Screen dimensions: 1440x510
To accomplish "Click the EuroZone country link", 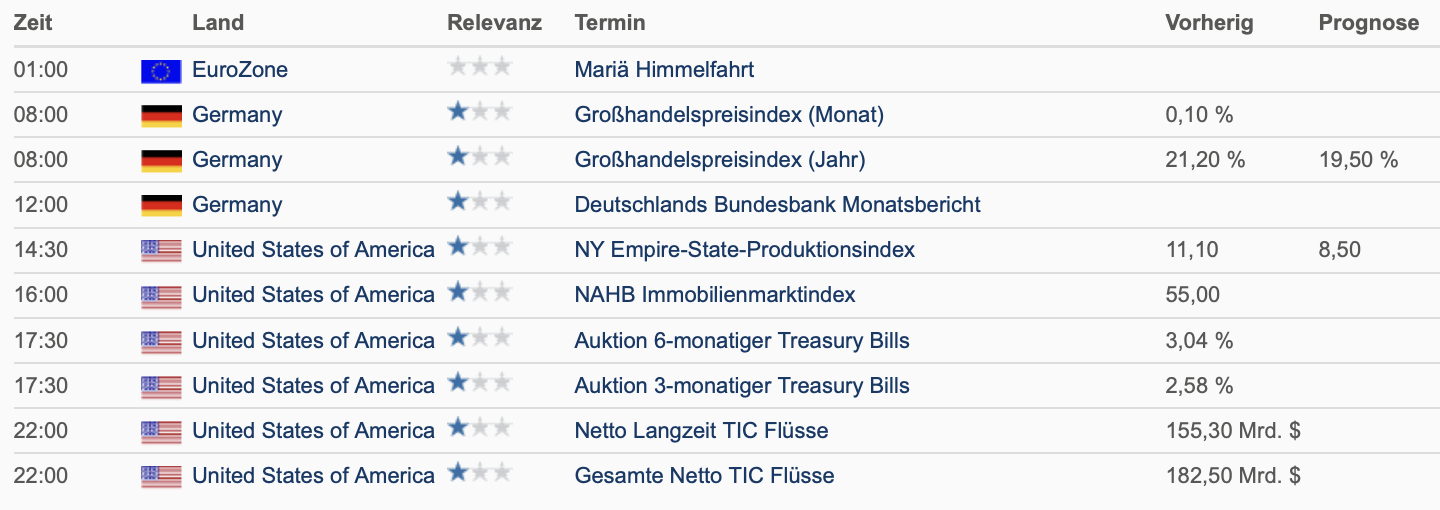I will (x=240, y=70).
